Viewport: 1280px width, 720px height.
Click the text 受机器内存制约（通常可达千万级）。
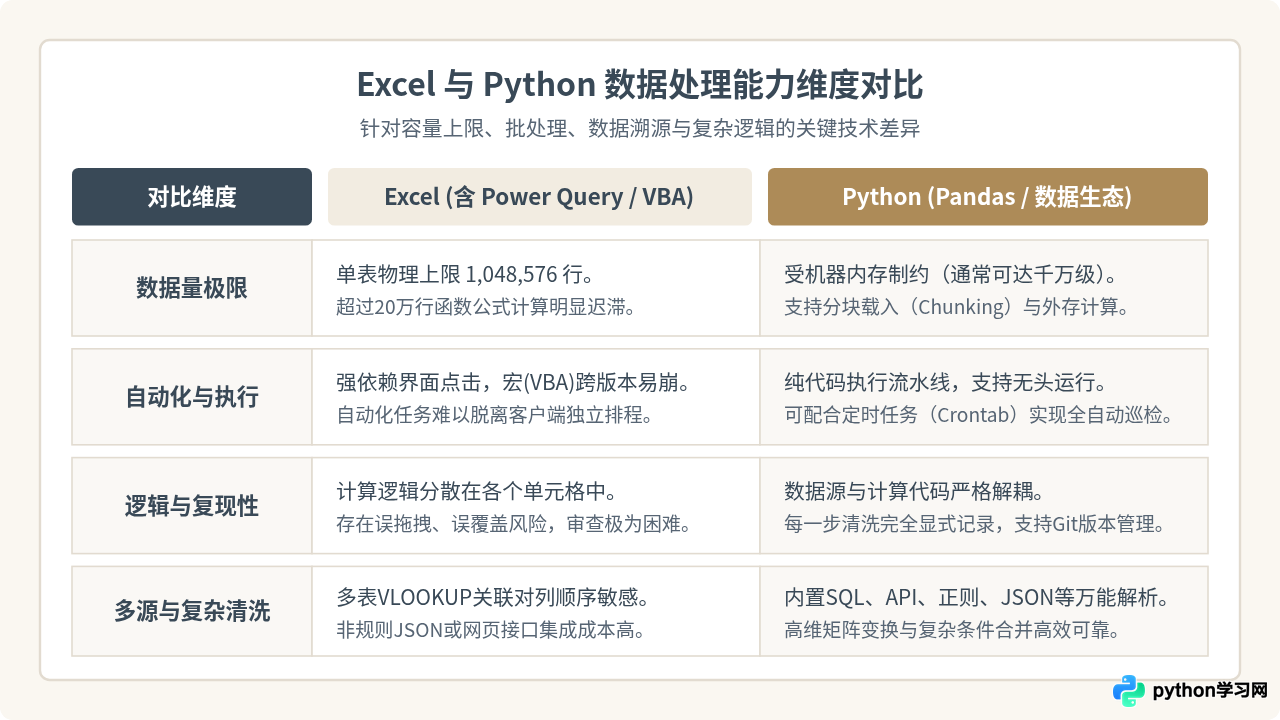[x=950, y=274]
